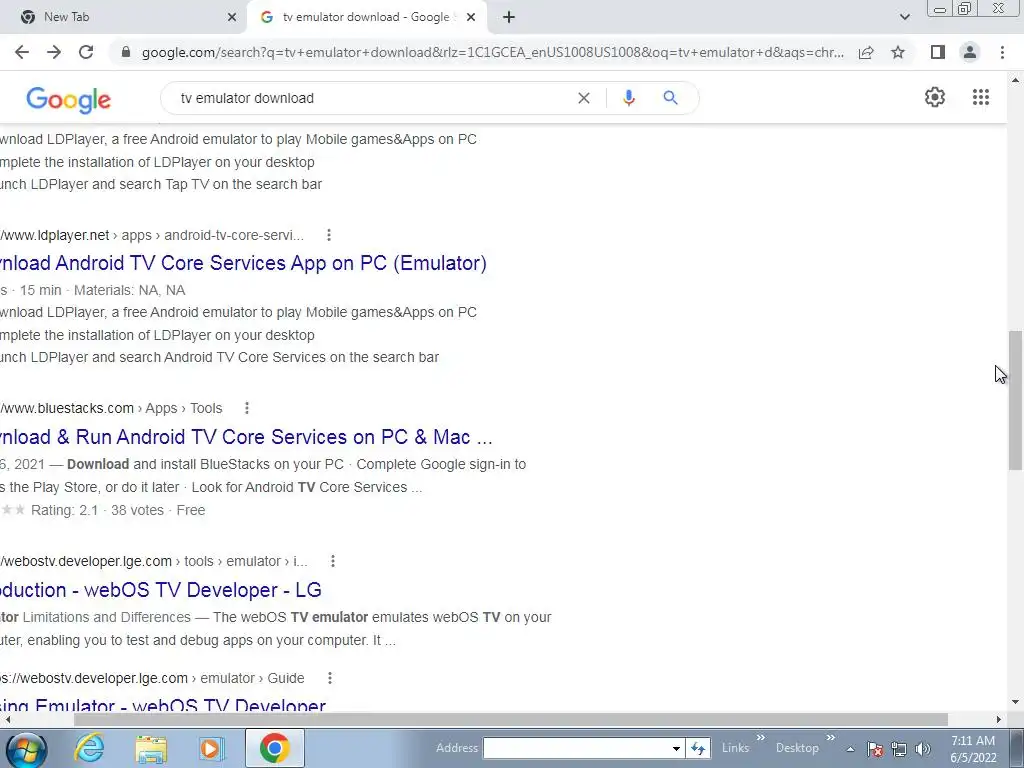Open Using Emulator - webOS TV Developer link

(x=163, y=704)
